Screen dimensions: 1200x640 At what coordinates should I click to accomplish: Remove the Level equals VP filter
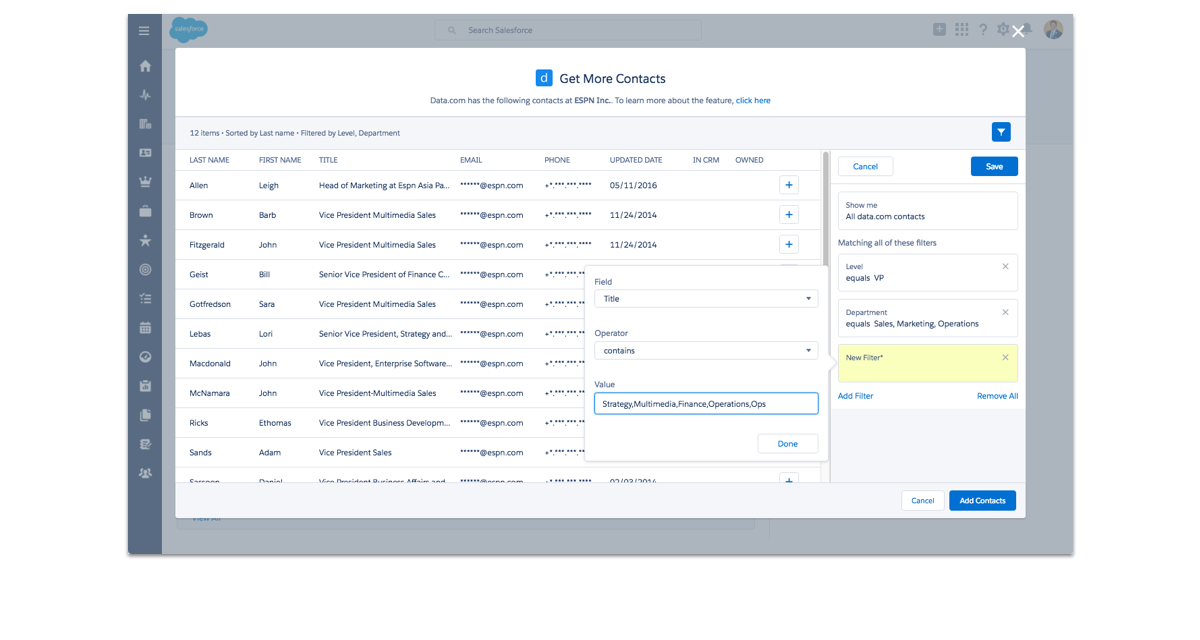click(1005, 267)
